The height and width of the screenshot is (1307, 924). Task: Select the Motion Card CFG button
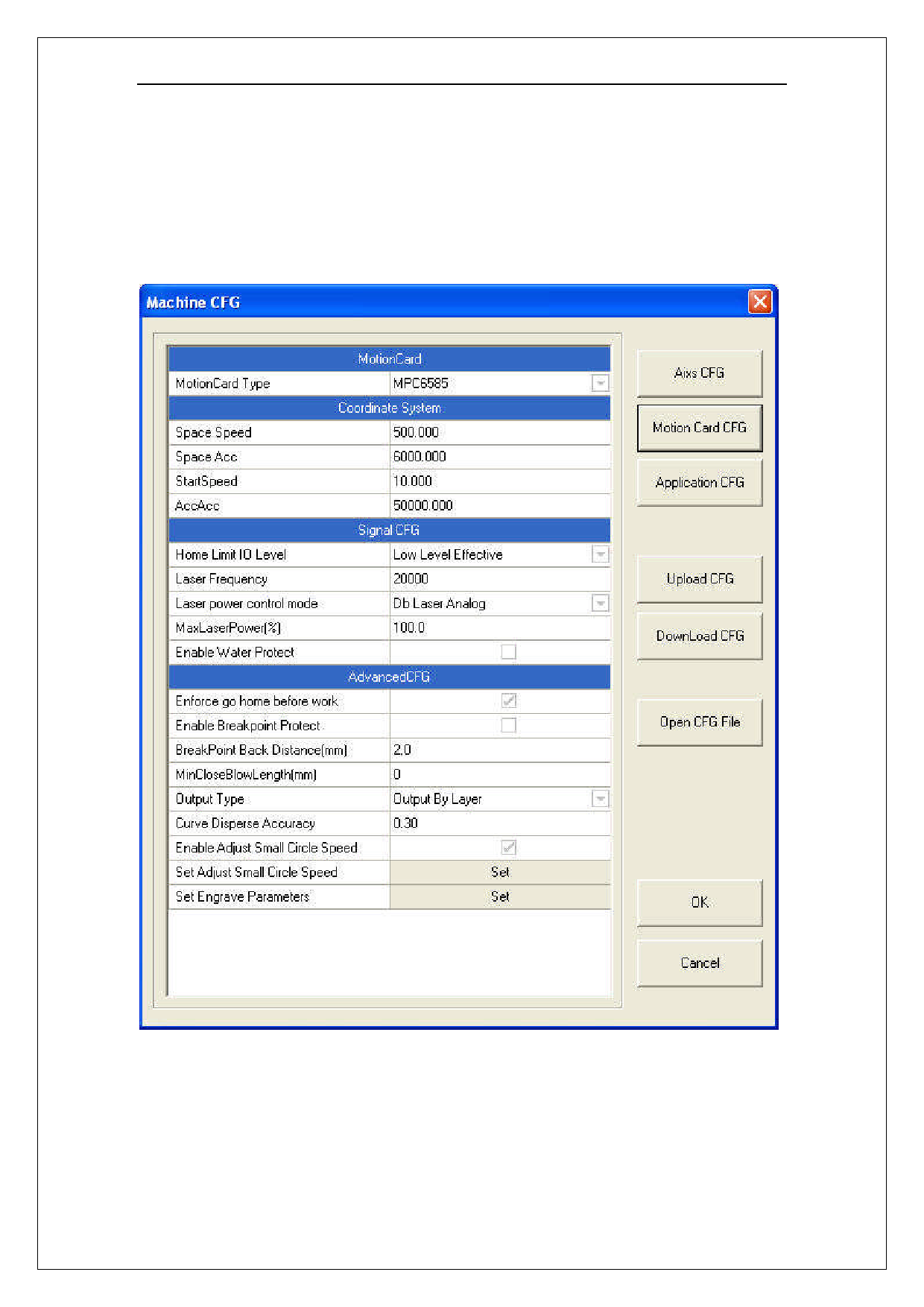point(699,428)
